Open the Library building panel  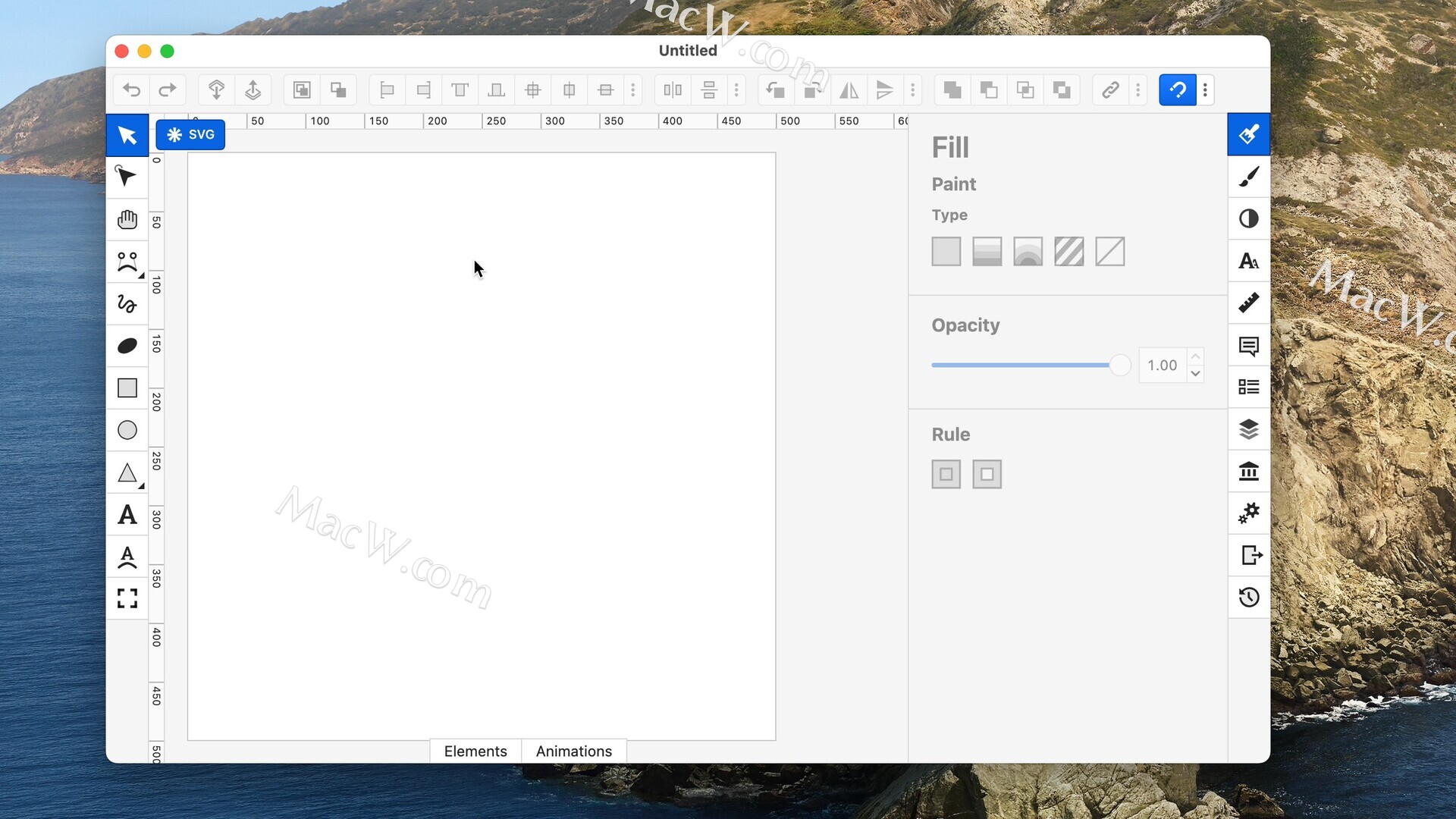click(x=1249, y=471)
